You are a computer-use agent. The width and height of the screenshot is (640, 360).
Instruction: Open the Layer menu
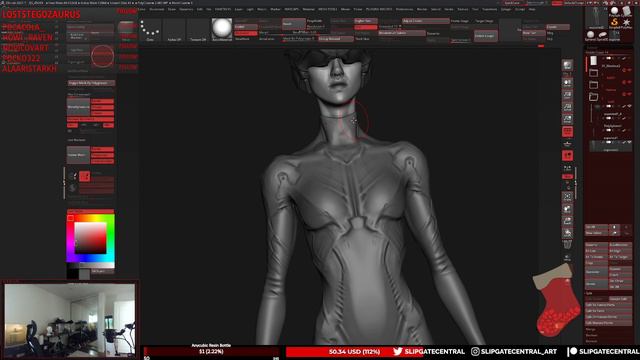coord(238,9)
